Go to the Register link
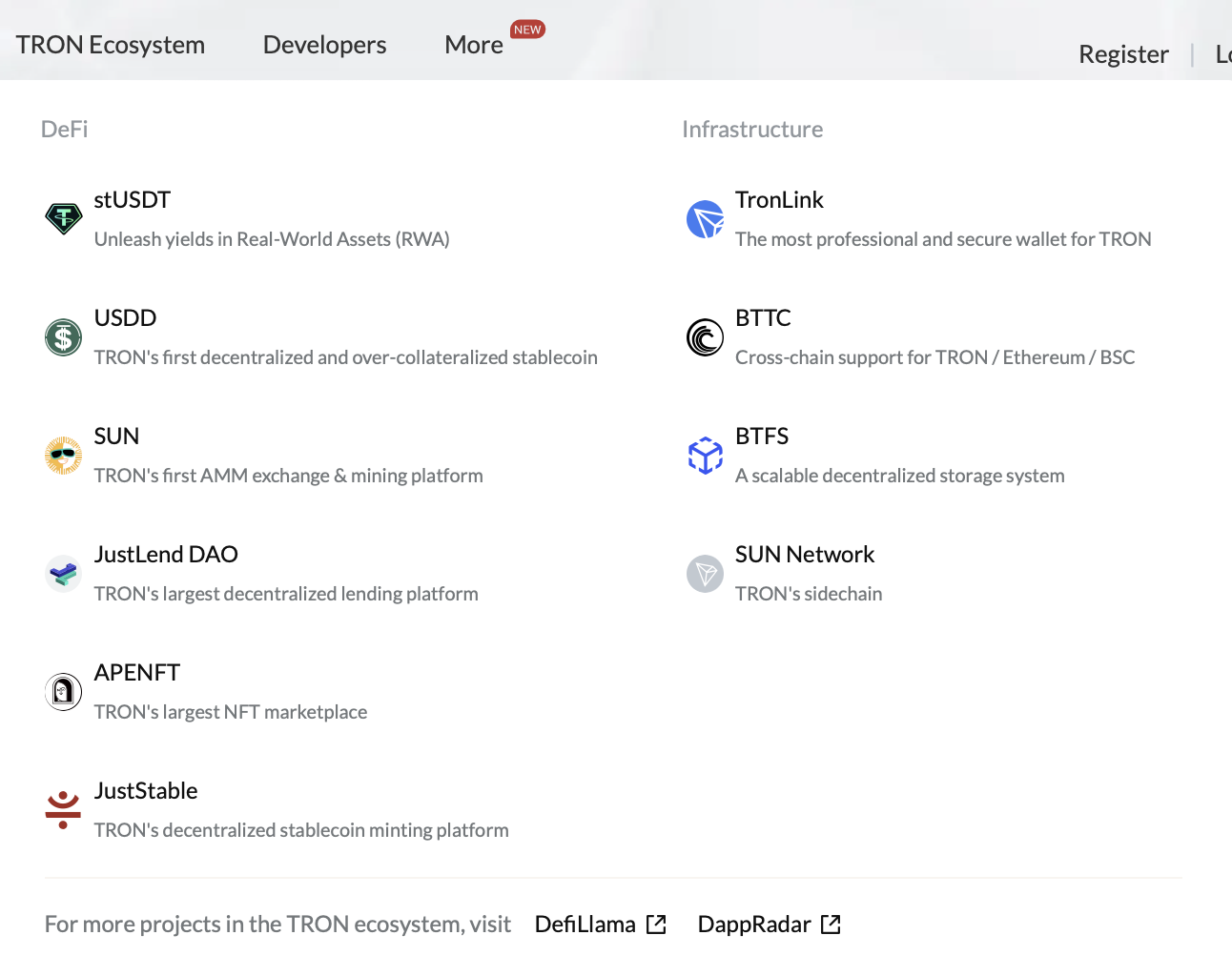This screenshot has width=1232, height=976. click(1123, 54)
